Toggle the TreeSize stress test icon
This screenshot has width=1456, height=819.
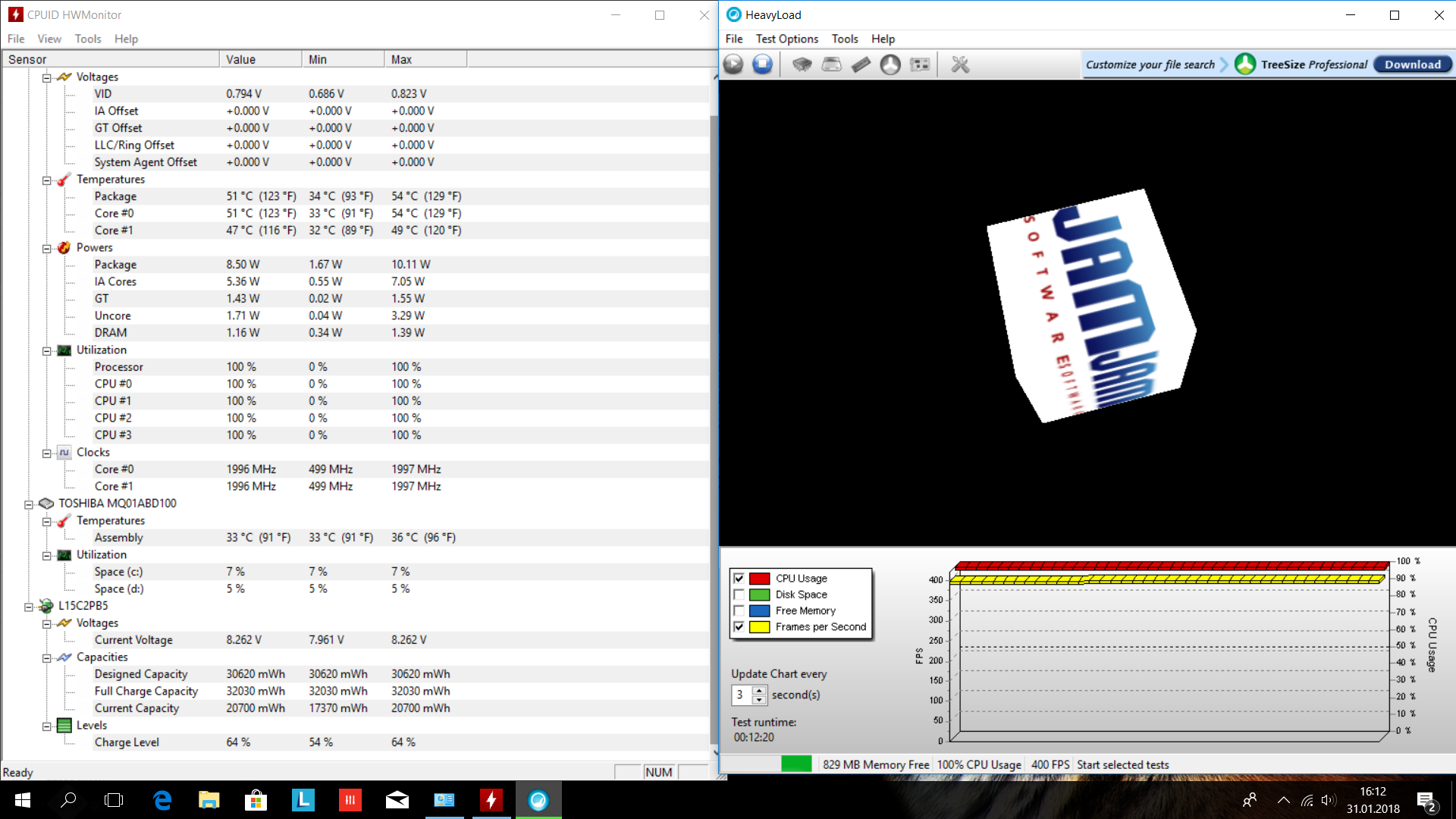pos(890,64)
